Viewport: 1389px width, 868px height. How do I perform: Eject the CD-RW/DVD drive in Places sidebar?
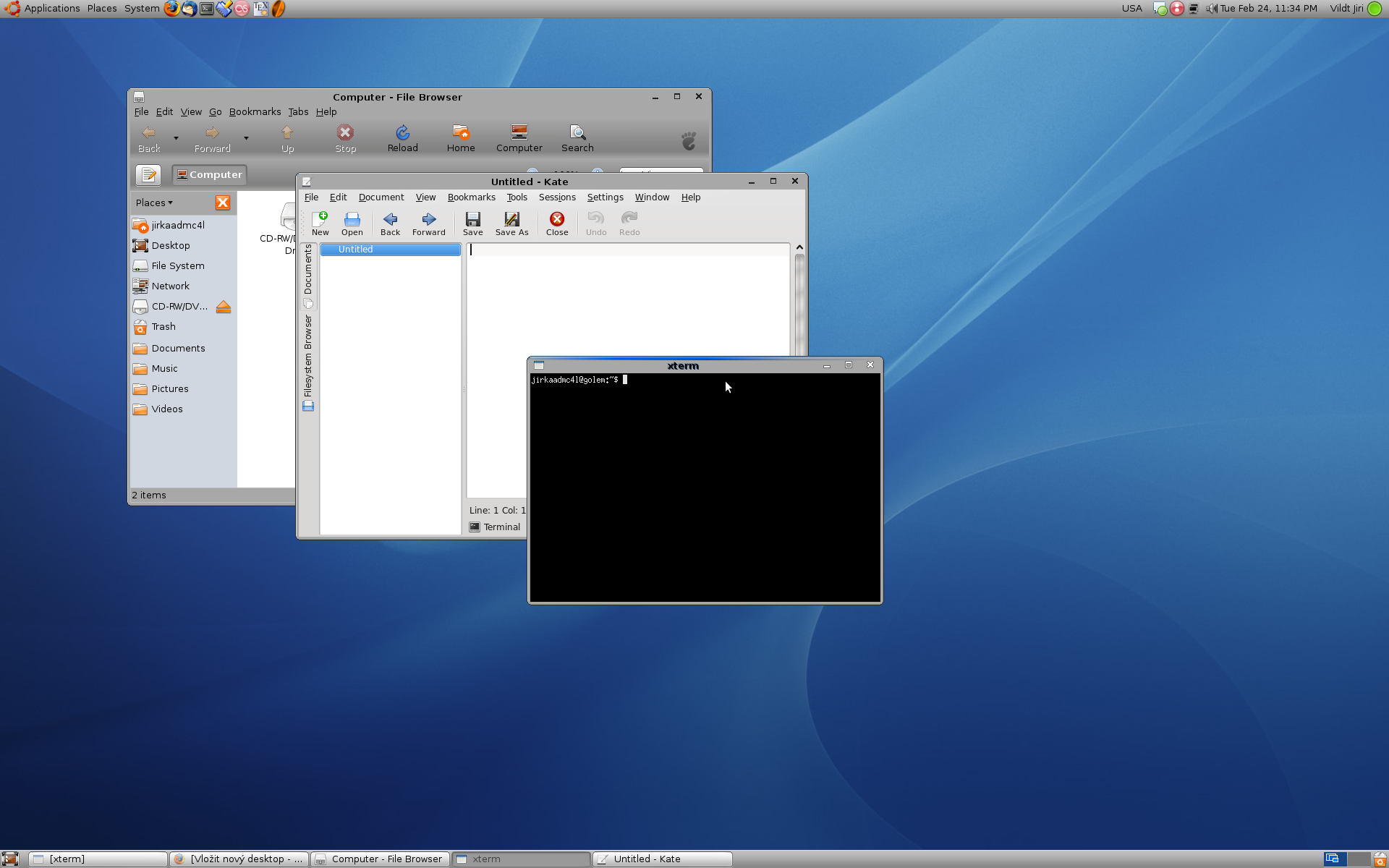[224, 307]
